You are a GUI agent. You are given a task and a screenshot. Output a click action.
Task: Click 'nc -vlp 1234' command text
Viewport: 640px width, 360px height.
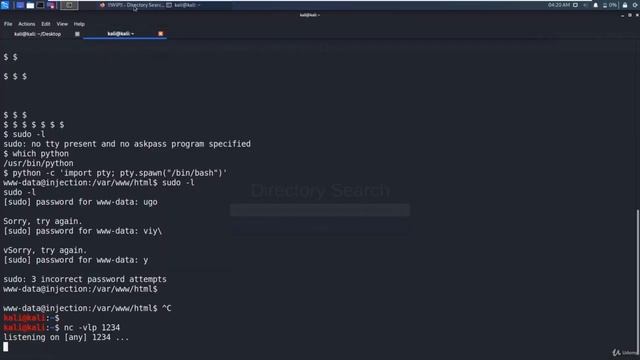point(92,328)
